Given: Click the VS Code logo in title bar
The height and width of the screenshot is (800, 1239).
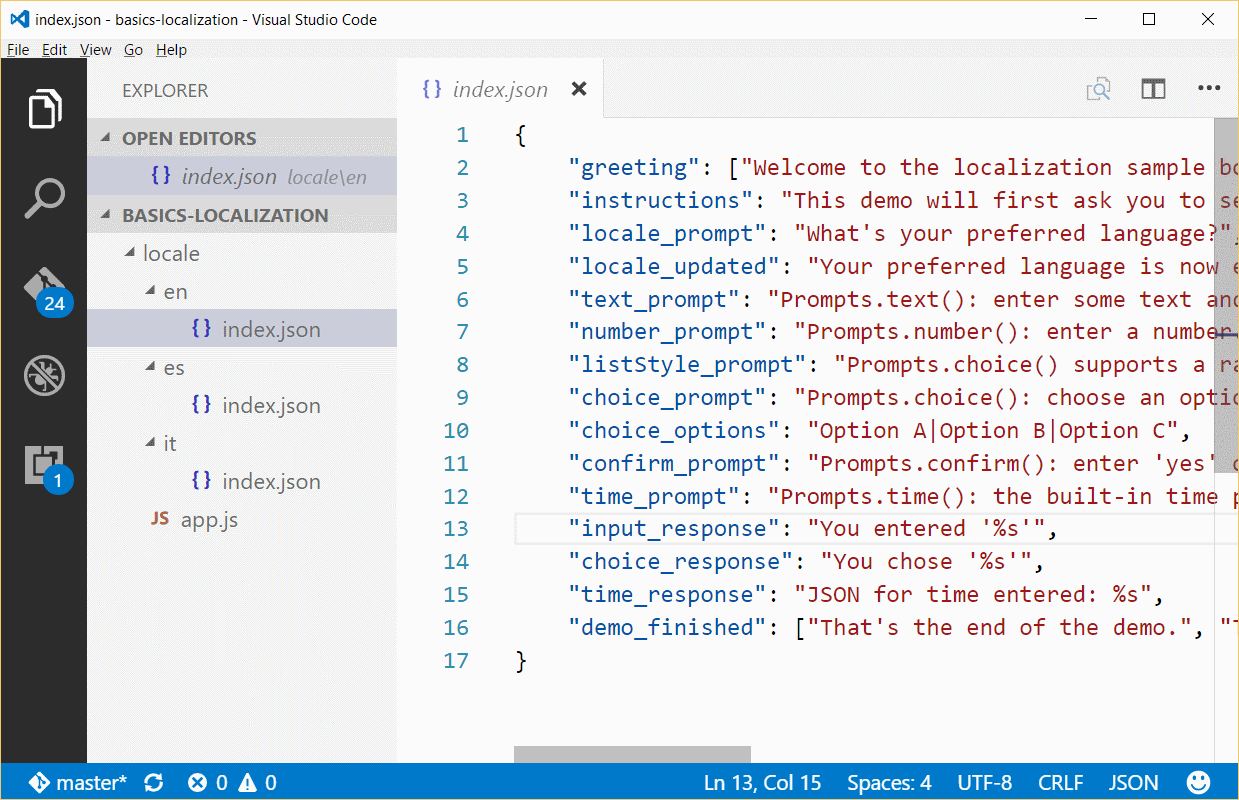Looking at the screenshot, I should point(18,19).
